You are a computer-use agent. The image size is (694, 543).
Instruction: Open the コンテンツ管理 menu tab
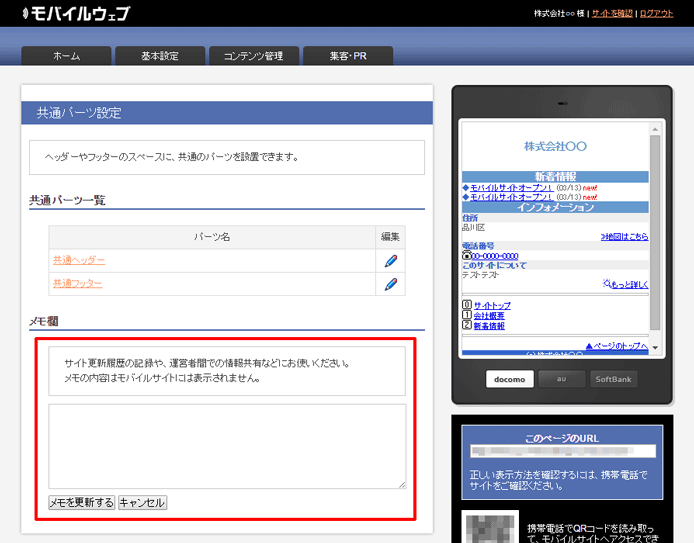click(x=253, y=56)
